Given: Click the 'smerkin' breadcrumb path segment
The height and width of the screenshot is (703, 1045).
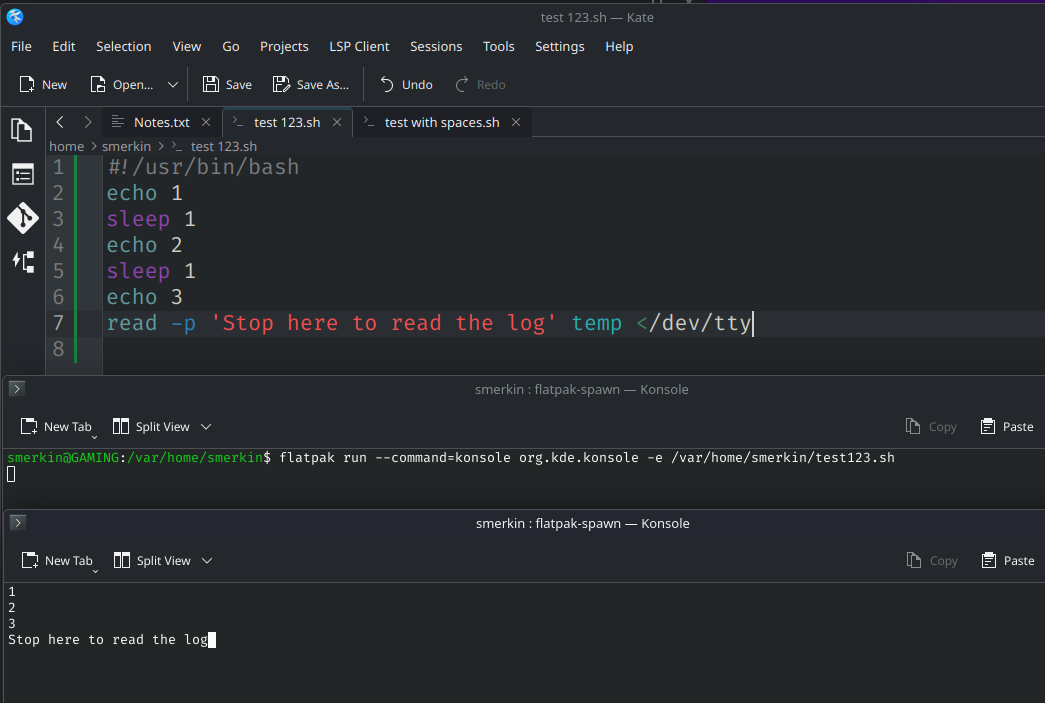Looking at the screenshot, I should 126,146.
